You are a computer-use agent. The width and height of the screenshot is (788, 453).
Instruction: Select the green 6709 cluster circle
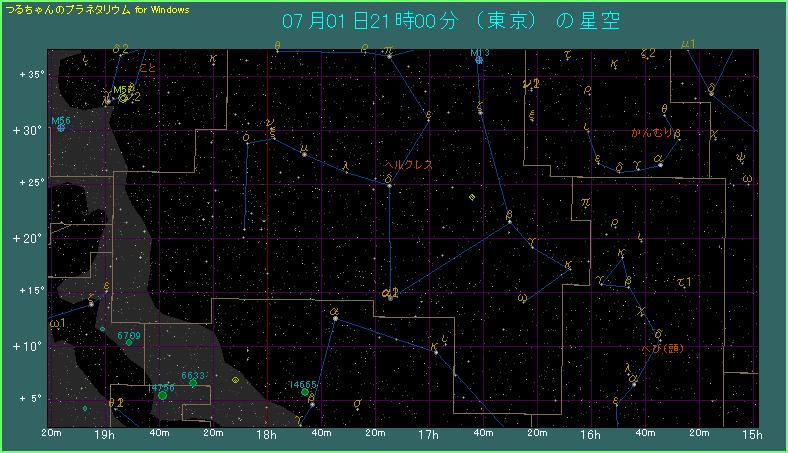point(129,342)
